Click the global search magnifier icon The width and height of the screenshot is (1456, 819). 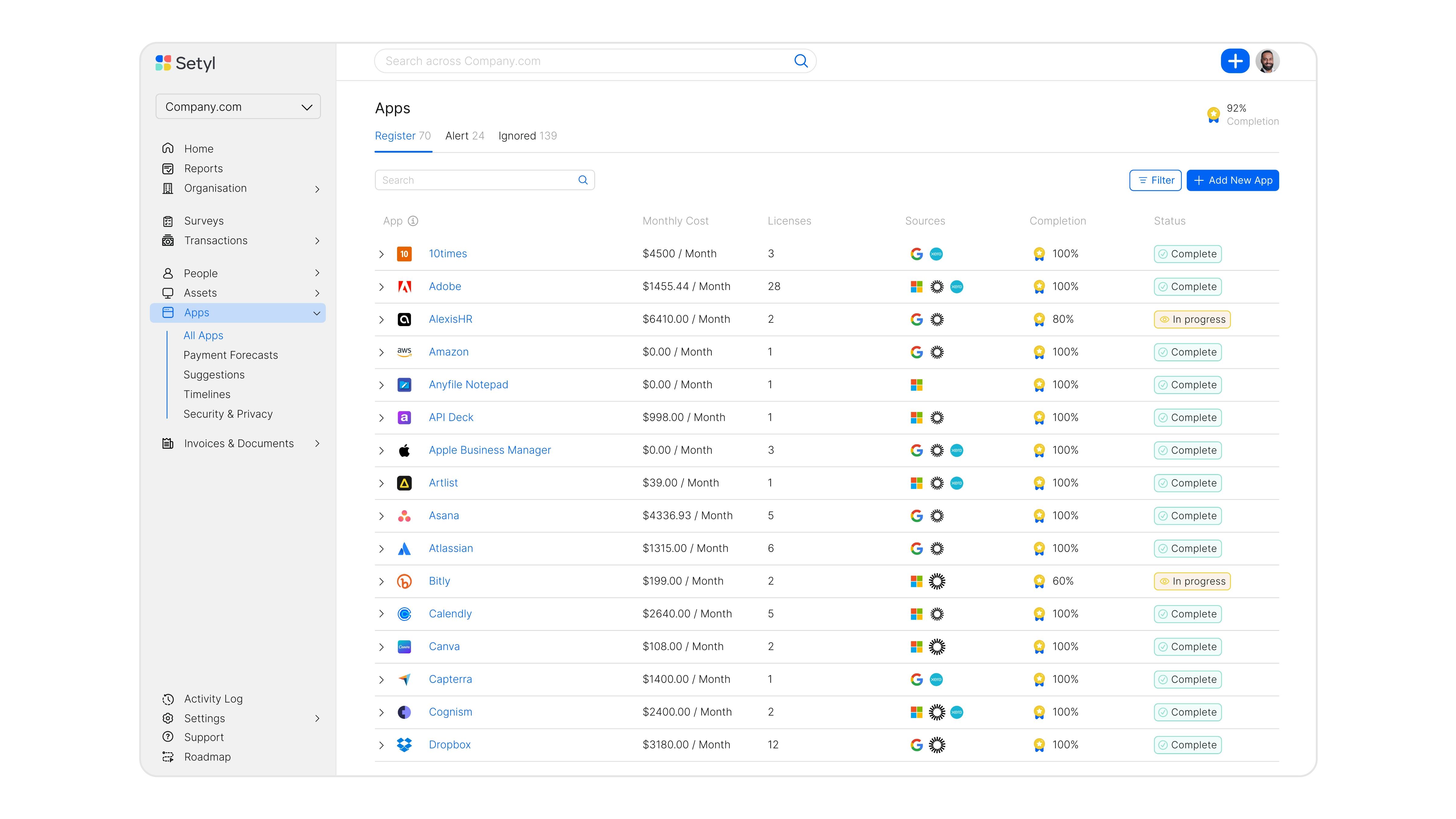(x=801, y=61)
